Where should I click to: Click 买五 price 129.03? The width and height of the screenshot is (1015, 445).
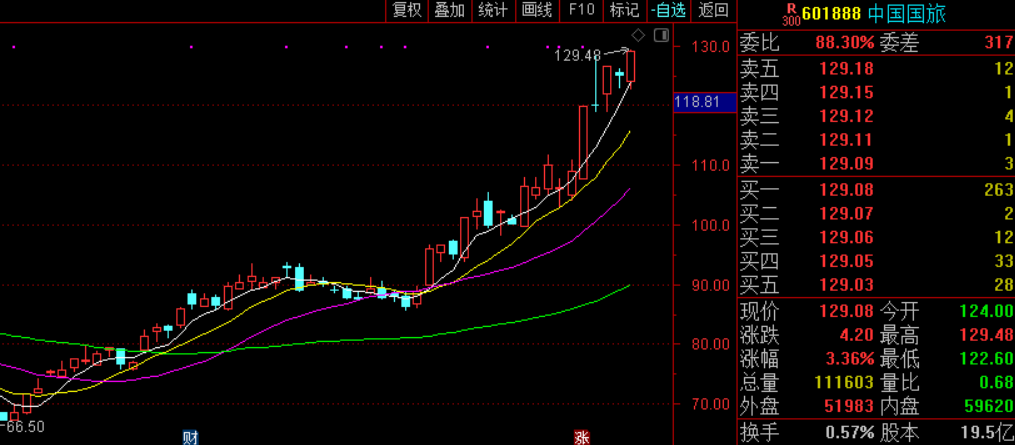846,284
